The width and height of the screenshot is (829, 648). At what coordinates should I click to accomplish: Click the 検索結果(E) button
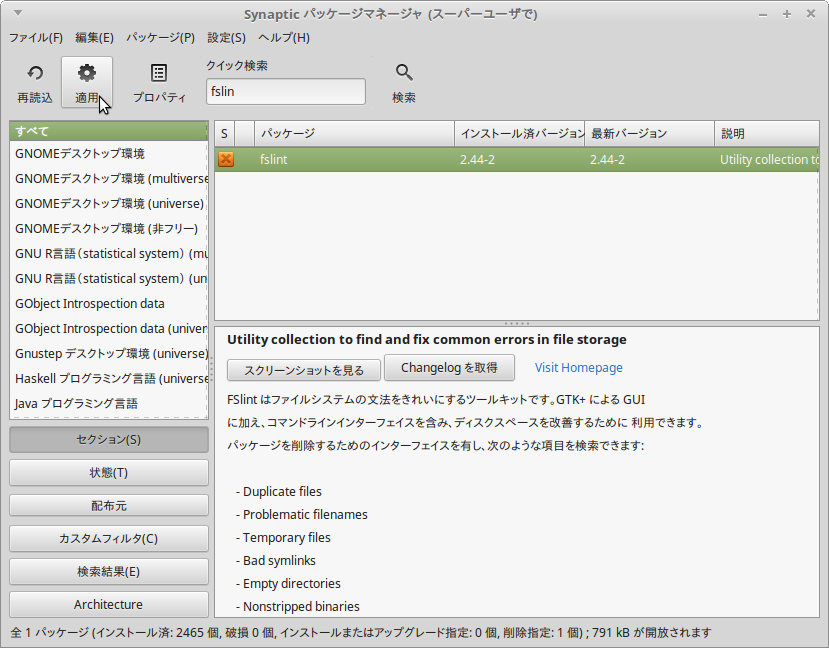coord(108,571)
